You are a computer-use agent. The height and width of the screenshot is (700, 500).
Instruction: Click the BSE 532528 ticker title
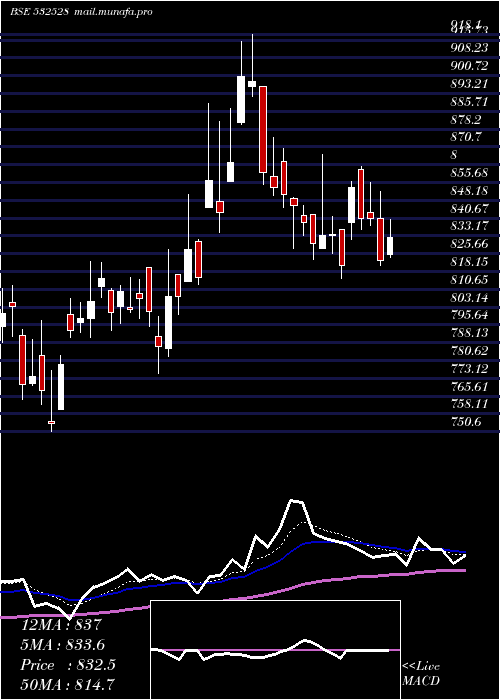coord(39,12)
